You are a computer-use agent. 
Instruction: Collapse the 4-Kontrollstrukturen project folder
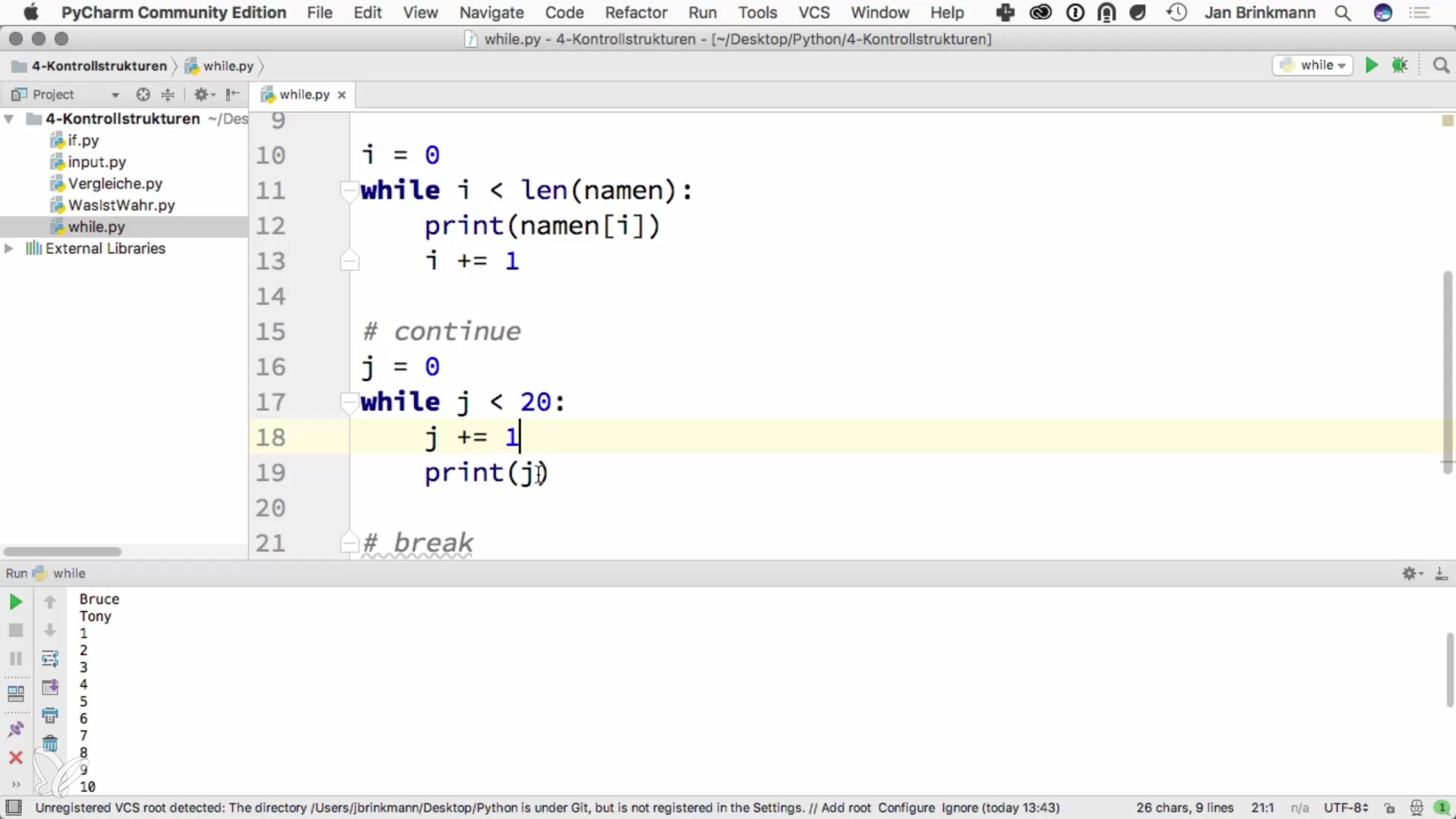point(9,119)
